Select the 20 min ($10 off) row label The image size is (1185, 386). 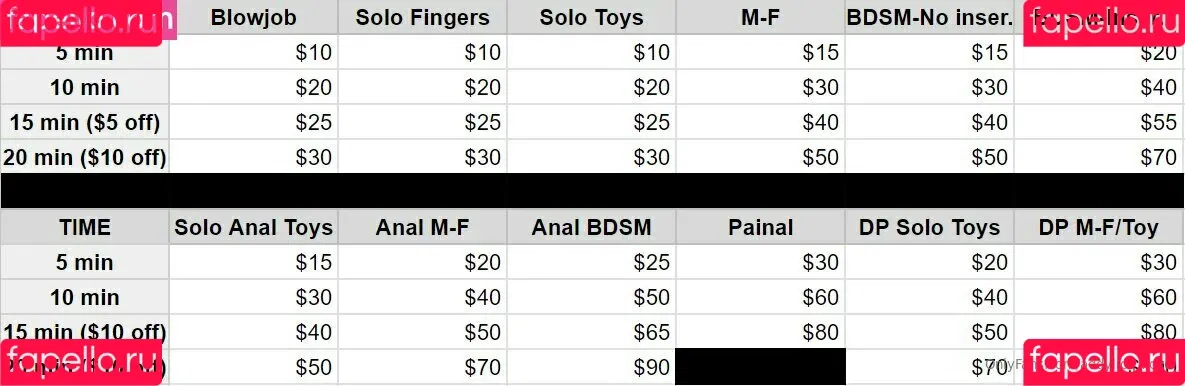pos(85,157)
